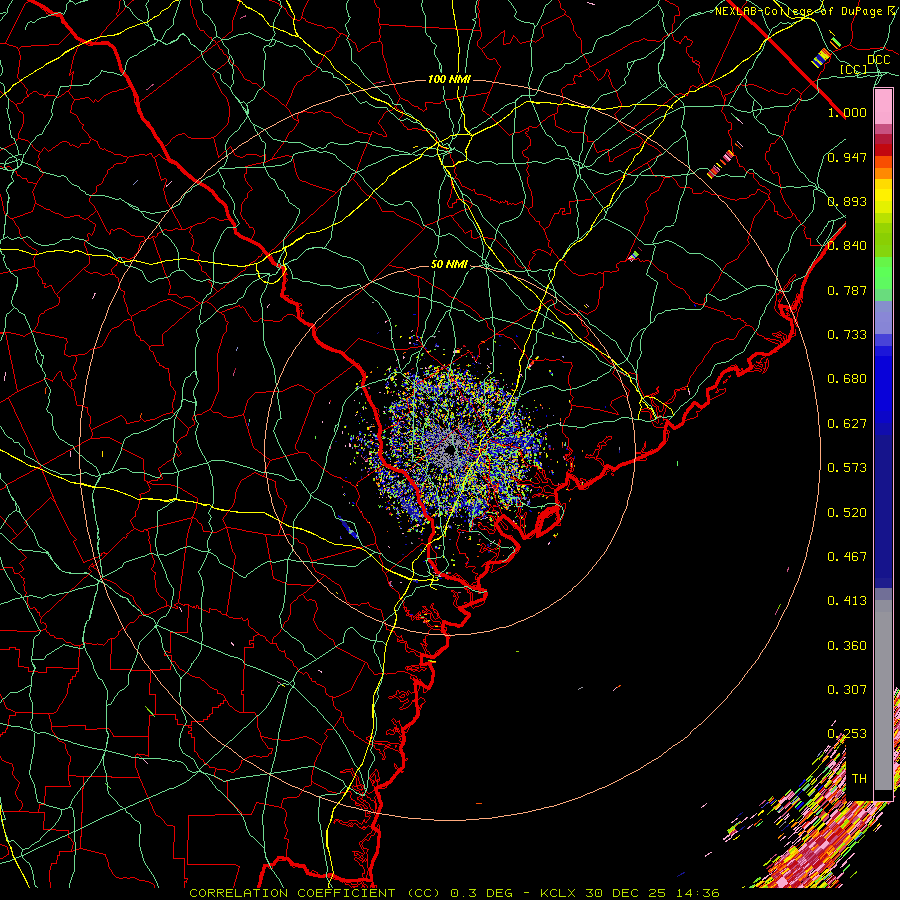Click the gray lower segment of the color bar
This screenshot has width=900, height=900.
[883, 695]
